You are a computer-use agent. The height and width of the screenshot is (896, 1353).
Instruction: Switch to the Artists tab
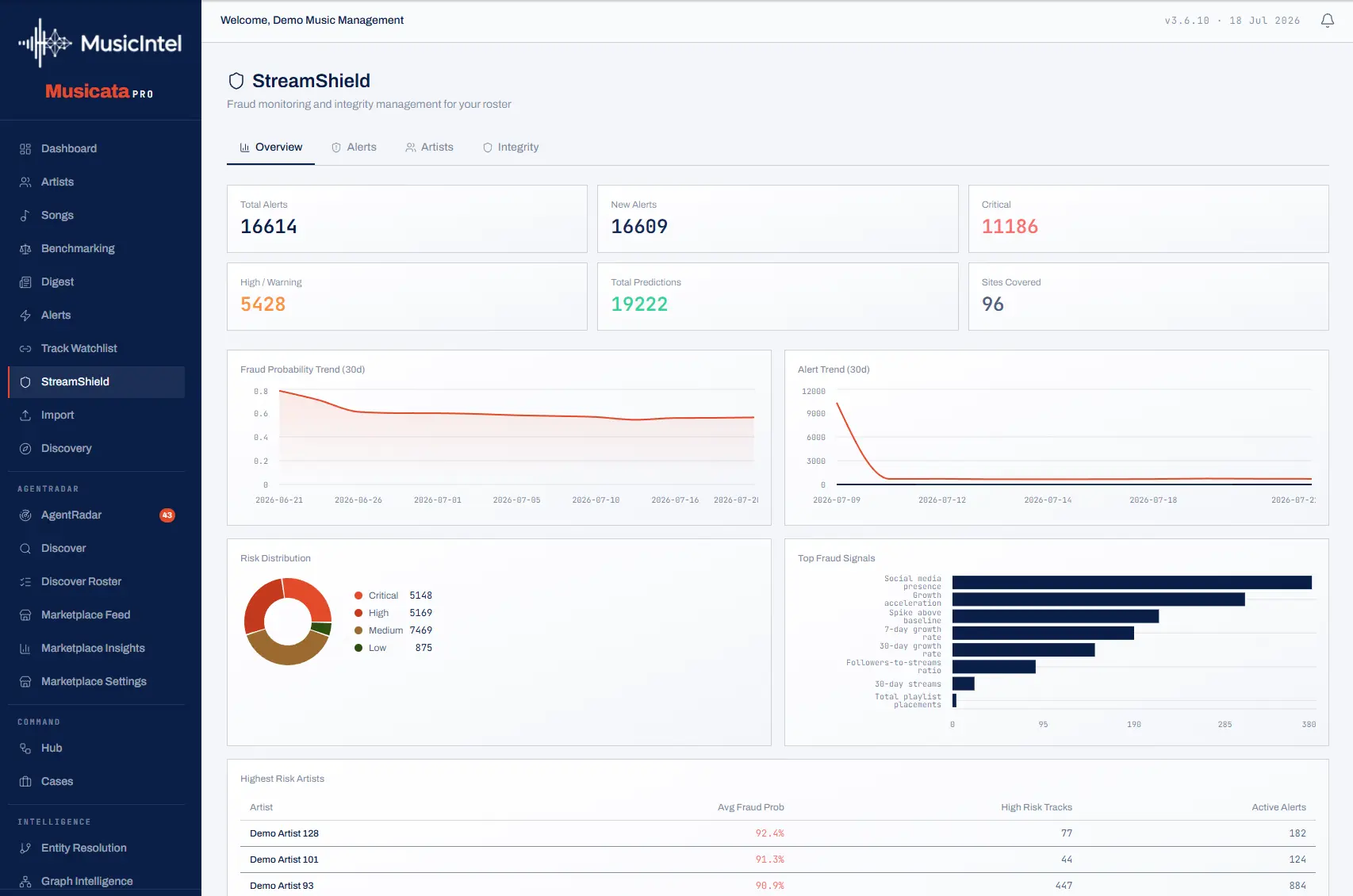(x=429, y=147)
